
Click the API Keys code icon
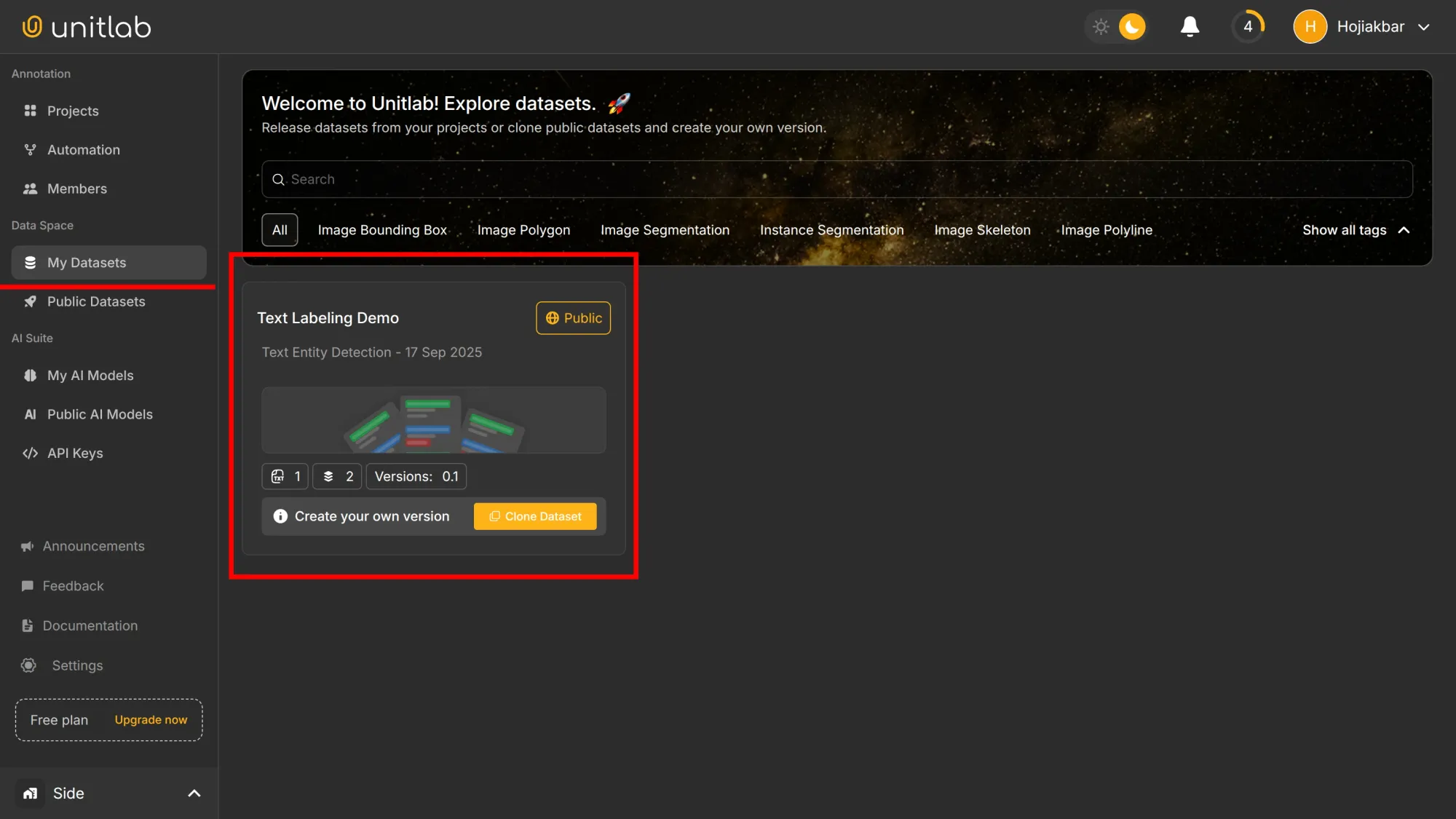click(x=30, y=453)
